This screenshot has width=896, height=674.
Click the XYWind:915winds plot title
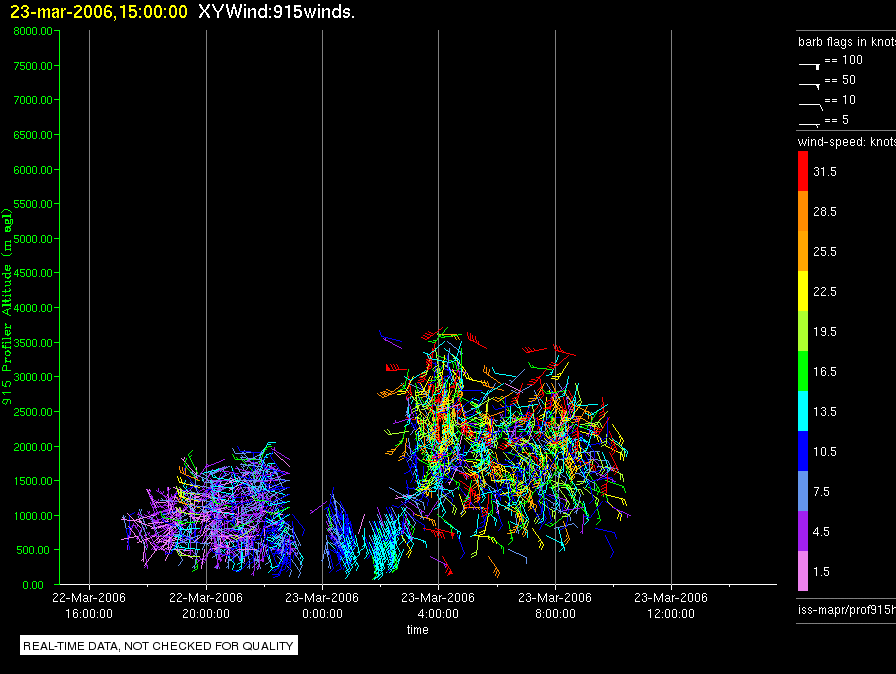[x=277, y=11]
